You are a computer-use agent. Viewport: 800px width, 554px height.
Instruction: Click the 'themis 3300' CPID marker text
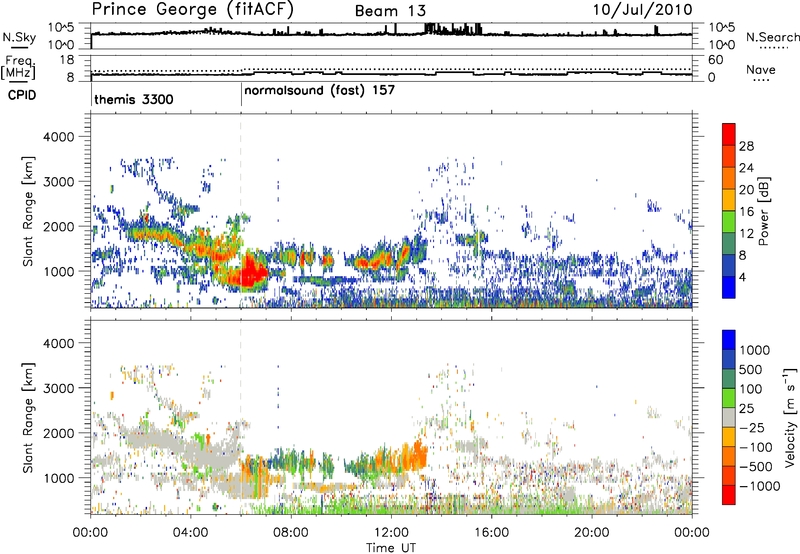coord(134,99)
